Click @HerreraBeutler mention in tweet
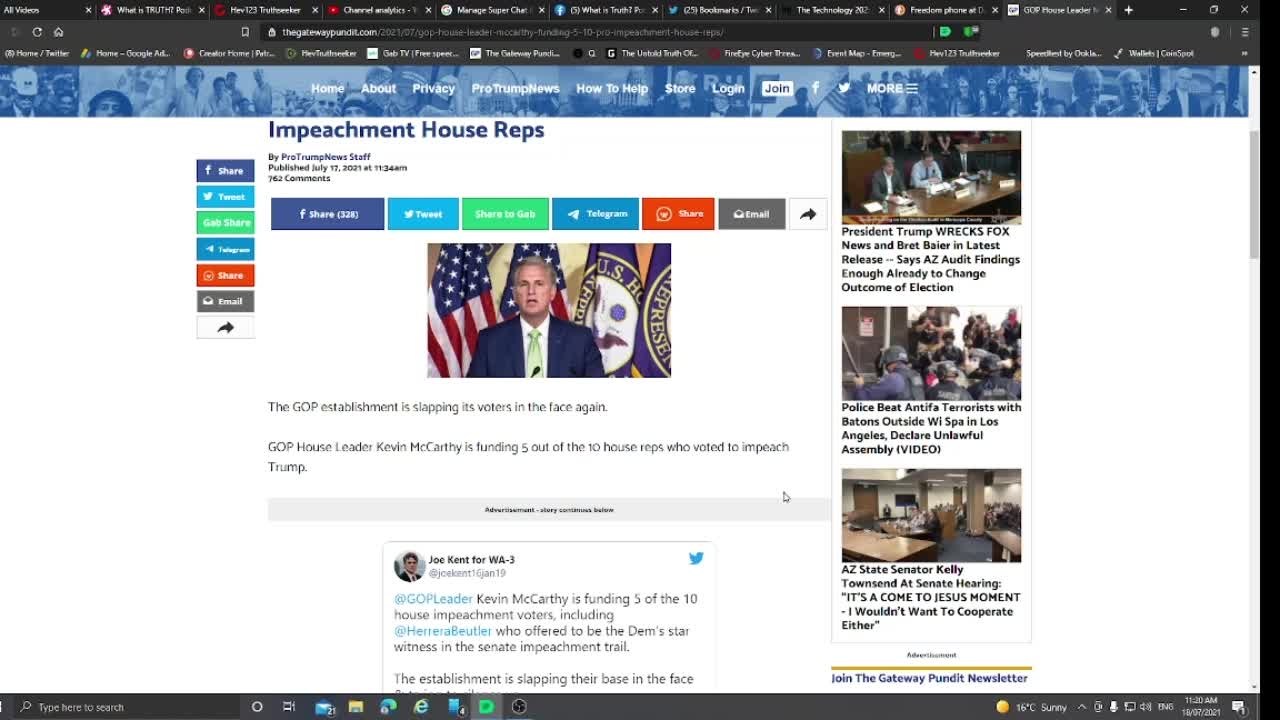1280x720 pixels. 443,631
